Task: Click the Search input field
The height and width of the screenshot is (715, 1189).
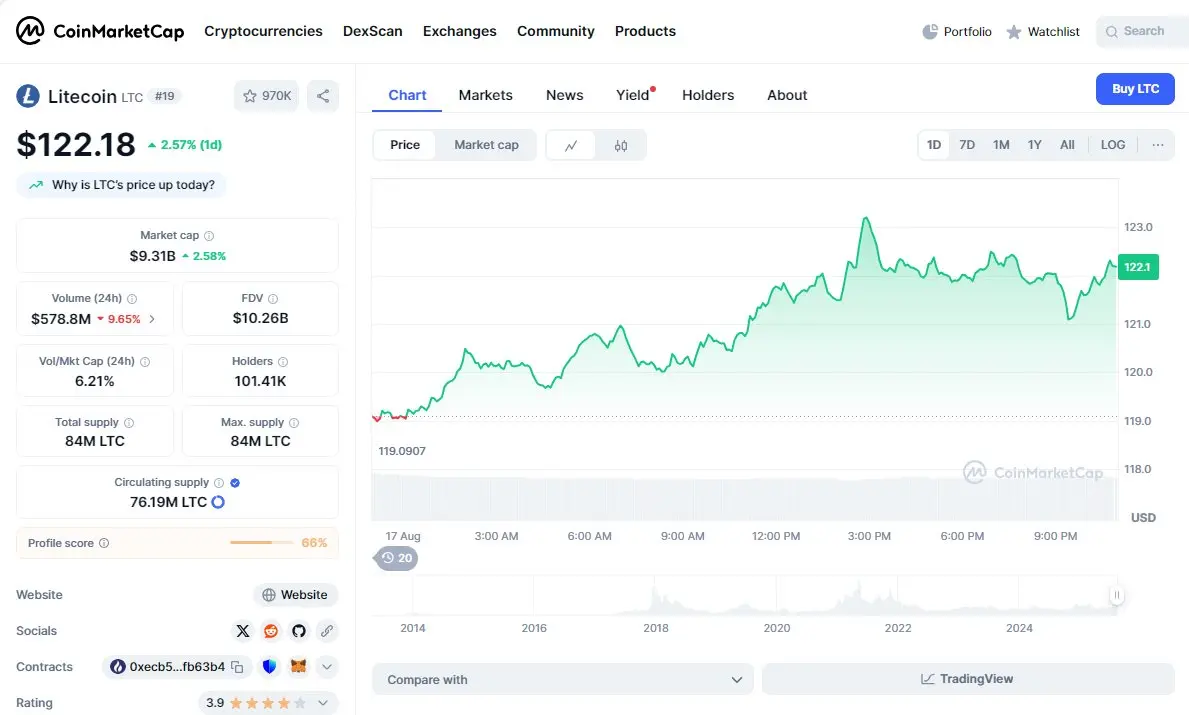Action: [1142, 32]
